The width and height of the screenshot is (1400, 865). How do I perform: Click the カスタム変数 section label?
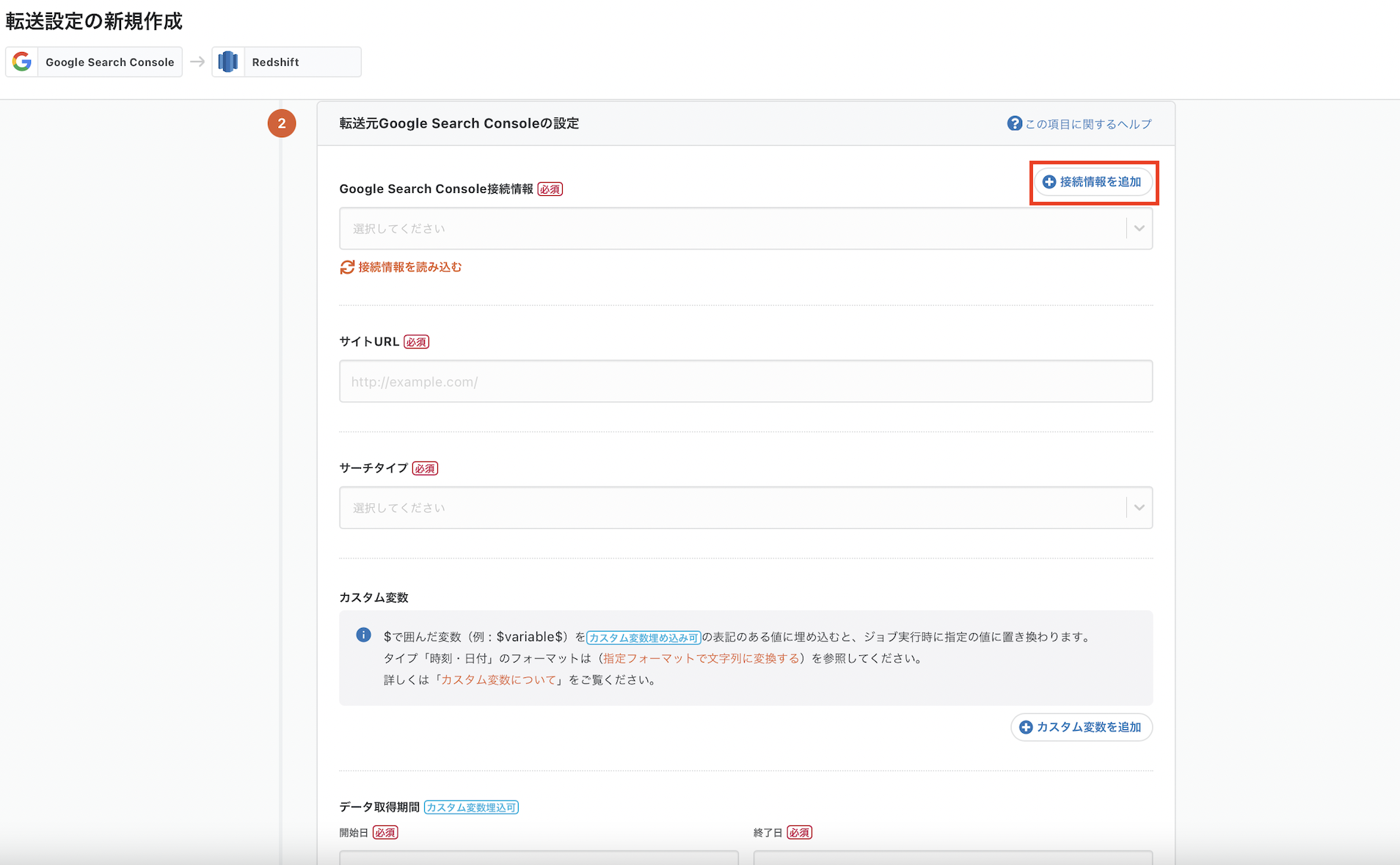[373, 597]
